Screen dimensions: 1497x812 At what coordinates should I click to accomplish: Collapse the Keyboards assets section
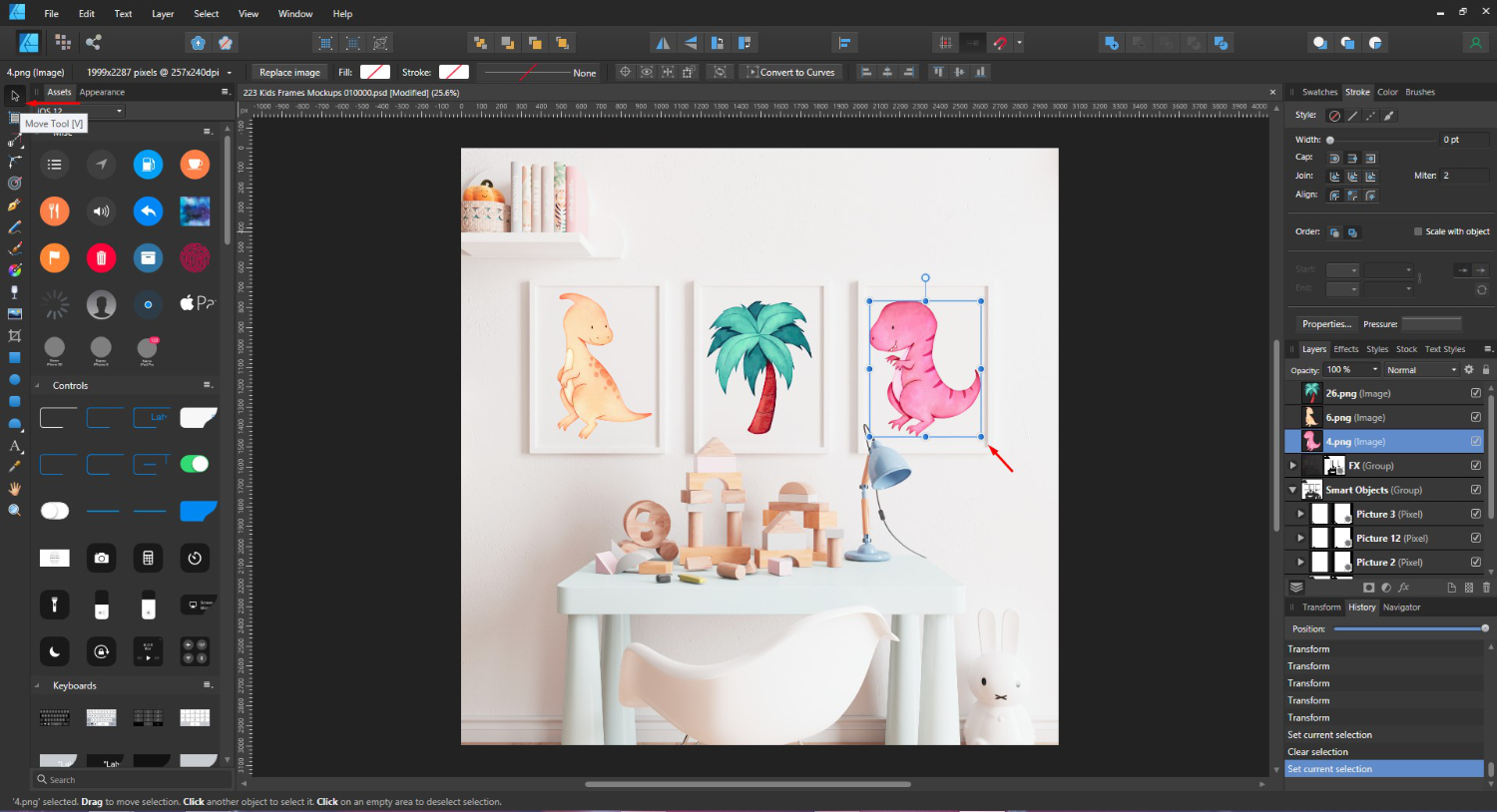click(38, 685)
